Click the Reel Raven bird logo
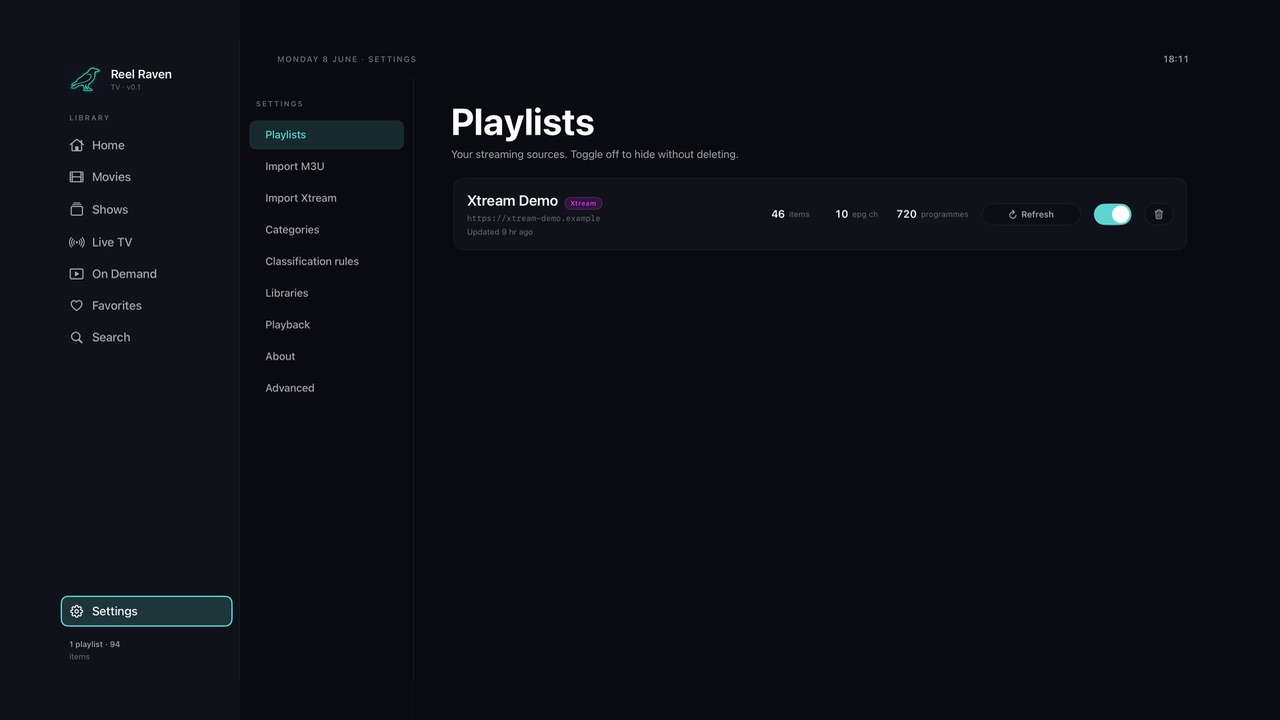Viewport: 1280px width, 720px height. coord(85,79)
